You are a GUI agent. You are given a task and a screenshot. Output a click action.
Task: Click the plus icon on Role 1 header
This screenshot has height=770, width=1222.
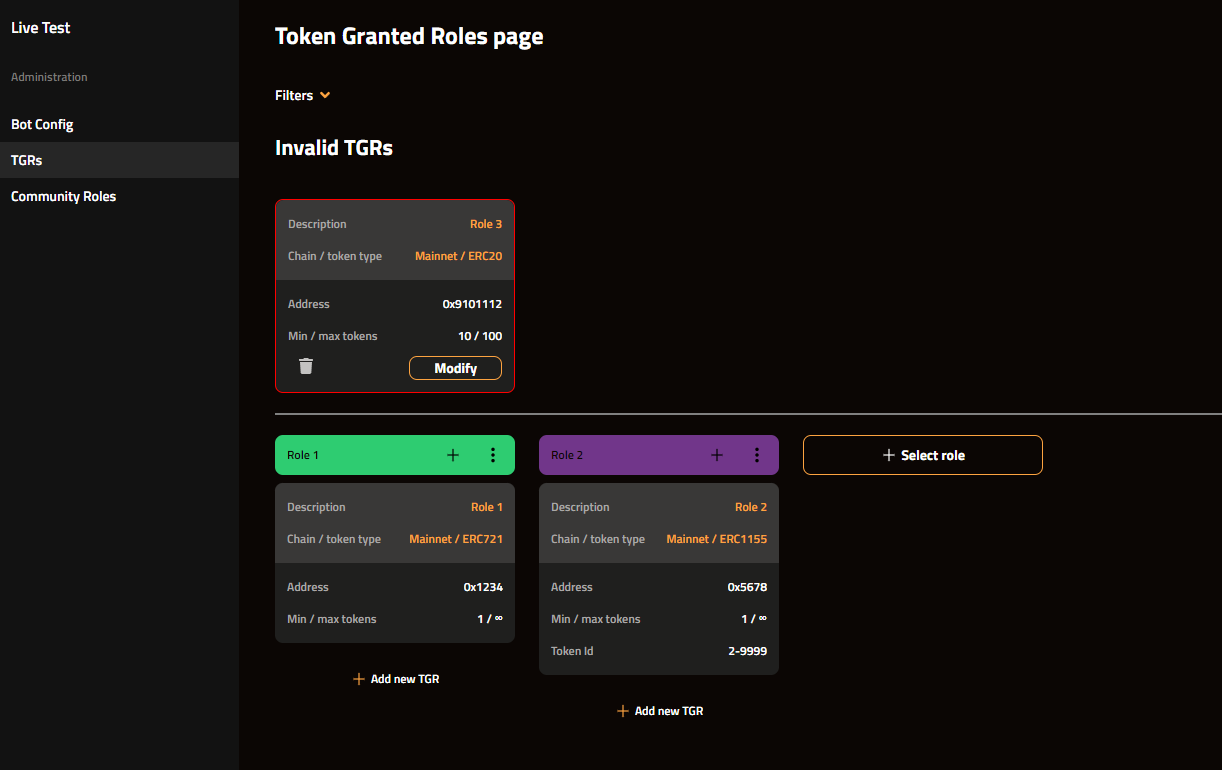point(453,455)
